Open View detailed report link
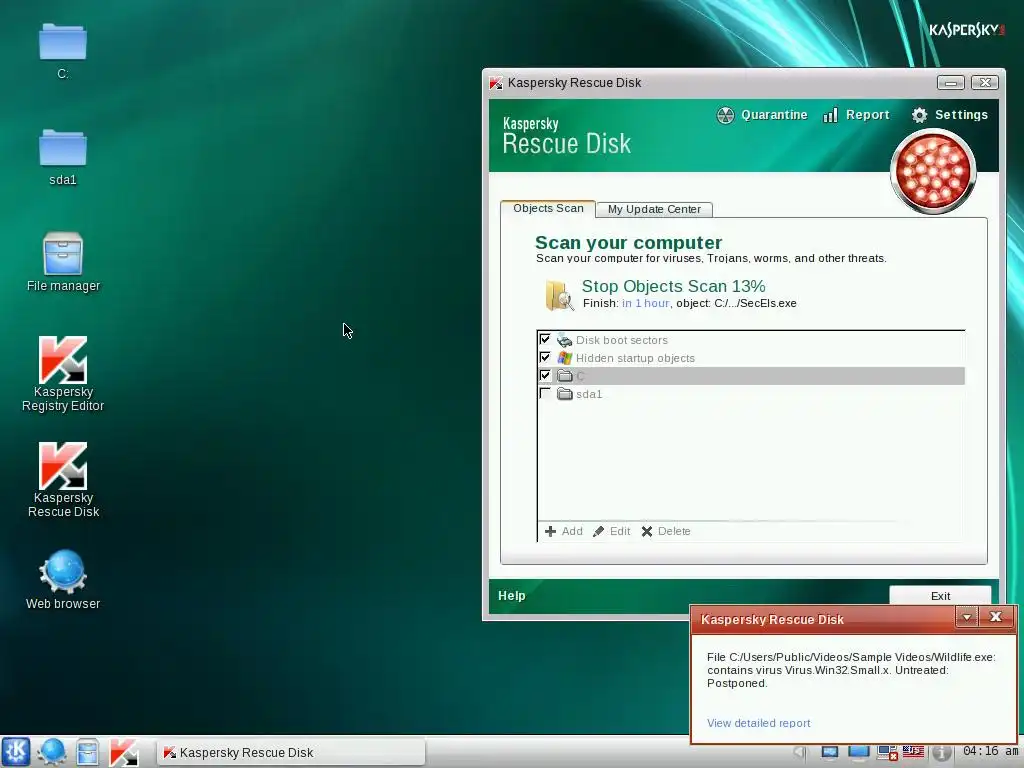1024x768 pixels. coord(758,723)
